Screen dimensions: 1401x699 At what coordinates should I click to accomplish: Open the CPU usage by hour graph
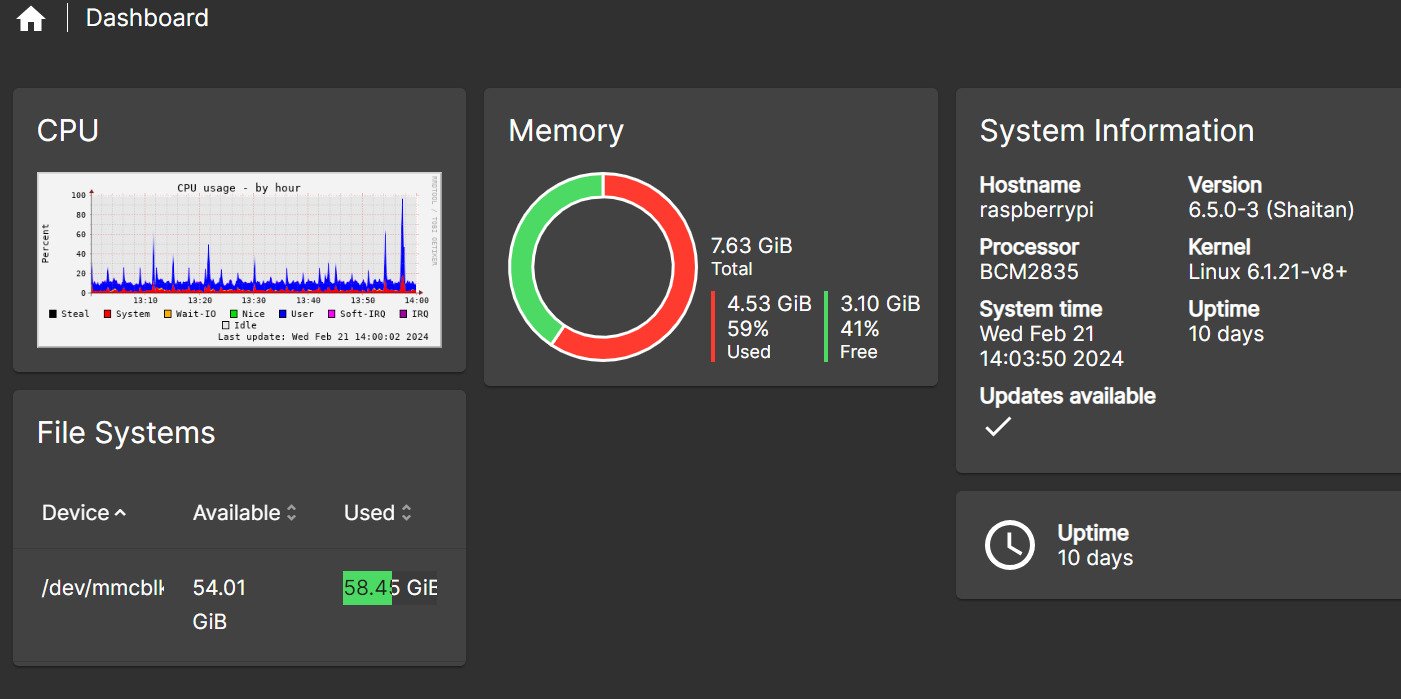(x=239, y=259)
